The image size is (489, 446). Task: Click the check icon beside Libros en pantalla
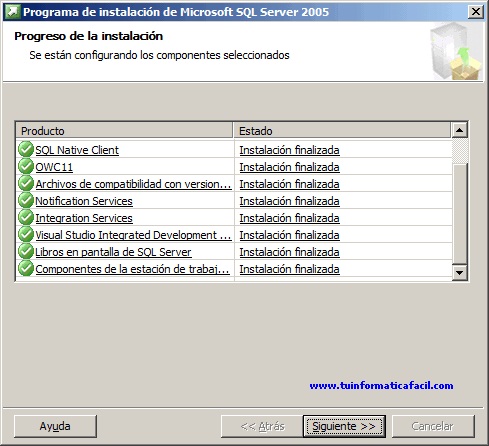point(26,251)
